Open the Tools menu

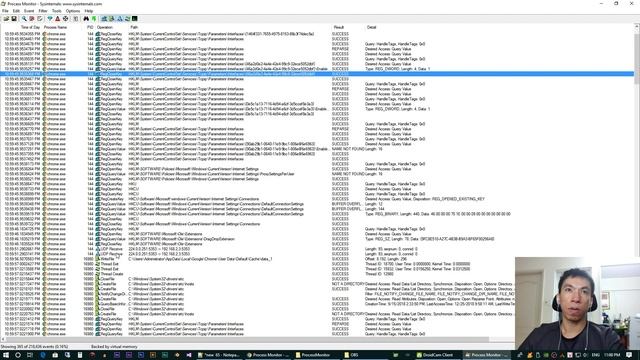[57, 11]
